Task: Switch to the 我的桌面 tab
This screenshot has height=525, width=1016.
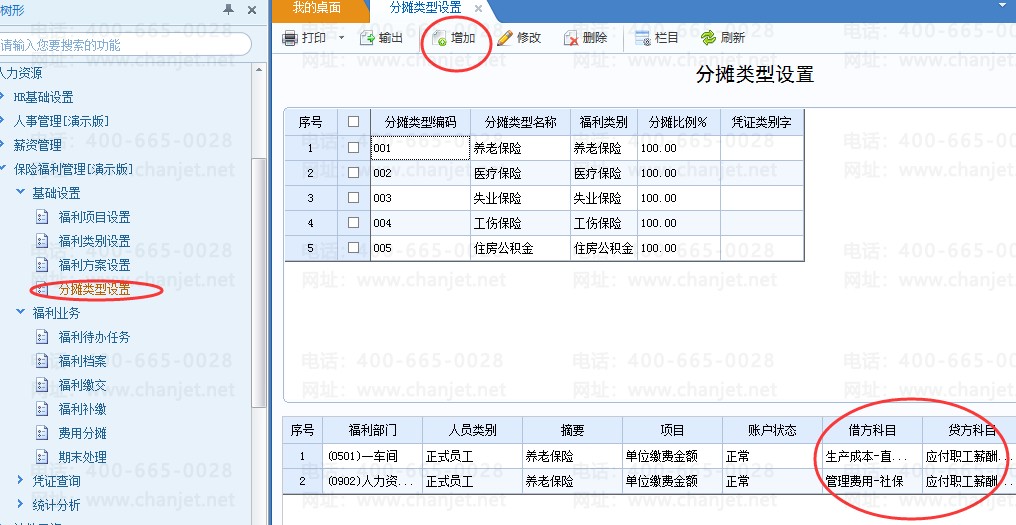Action: pyautogui.click(x=317, y=8)
